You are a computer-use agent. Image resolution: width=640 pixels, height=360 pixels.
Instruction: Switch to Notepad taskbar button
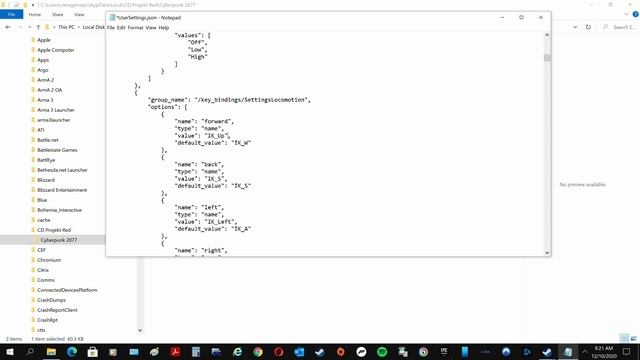point(568,352)
